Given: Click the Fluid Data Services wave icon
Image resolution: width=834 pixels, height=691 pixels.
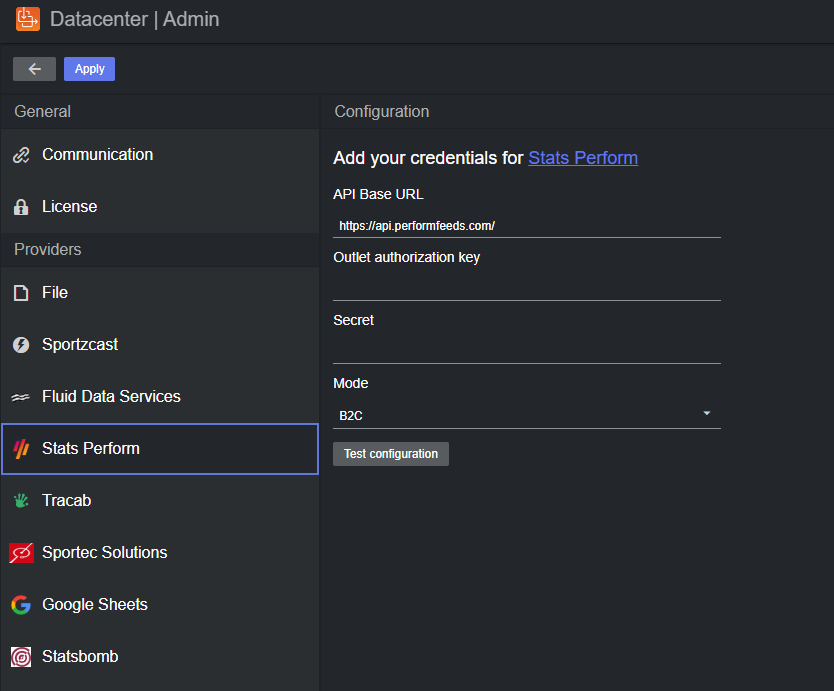Looking at the screenshot, I should click(x=21, y=397).
